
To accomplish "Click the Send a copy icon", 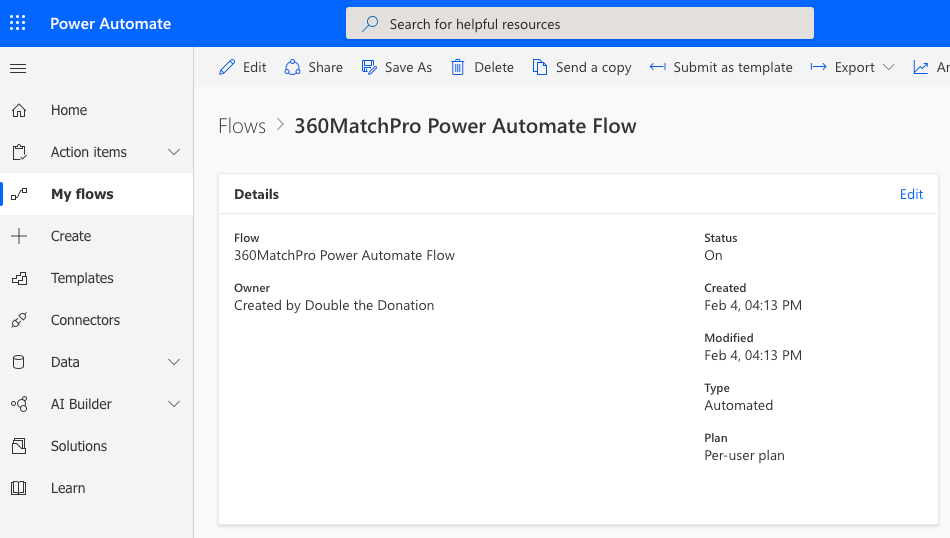I will point(540,67).
